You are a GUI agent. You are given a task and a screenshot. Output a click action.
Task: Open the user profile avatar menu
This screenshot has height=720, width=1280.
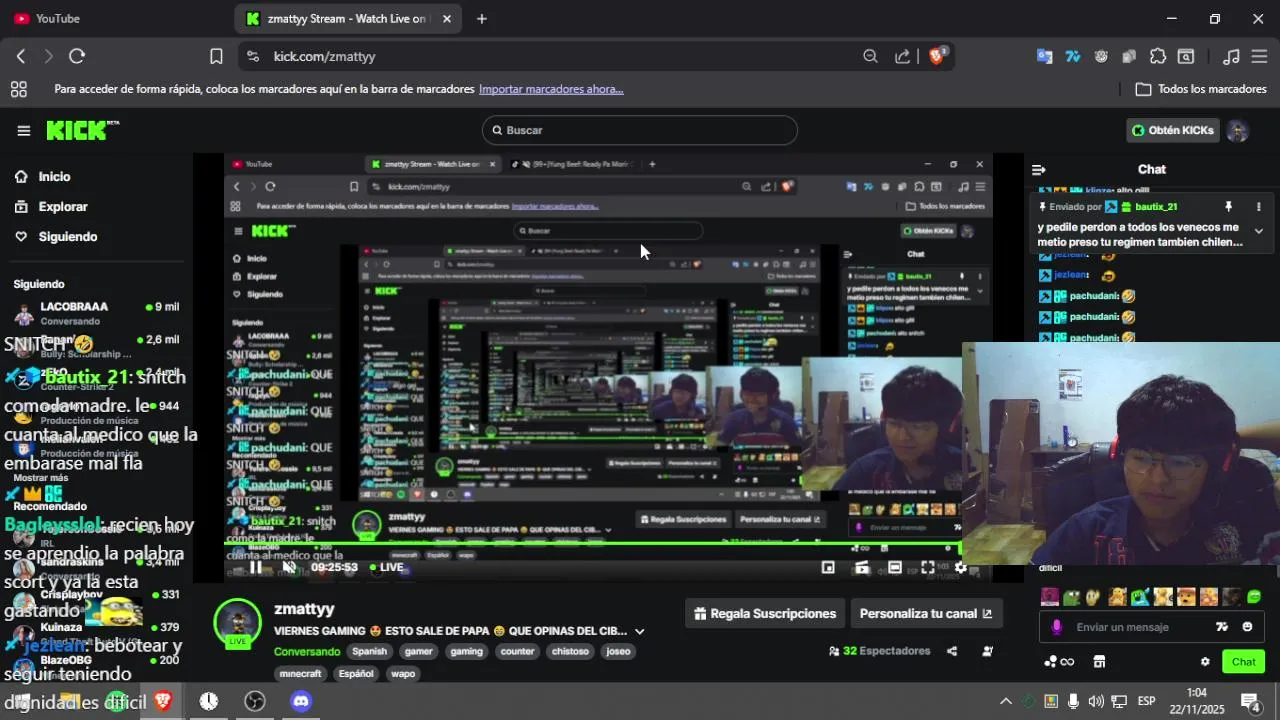(1238, 130)
